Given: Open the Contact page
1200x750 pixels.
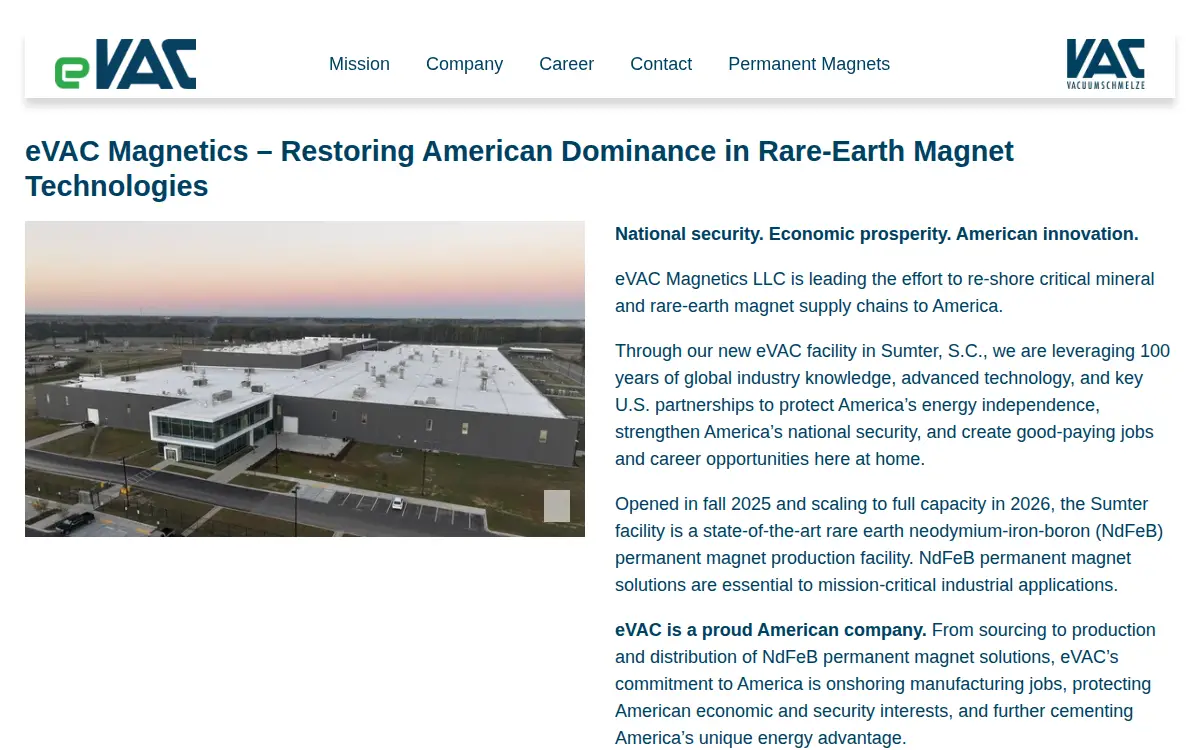Looking at the screenshot, I should click(x=661, y=64).
